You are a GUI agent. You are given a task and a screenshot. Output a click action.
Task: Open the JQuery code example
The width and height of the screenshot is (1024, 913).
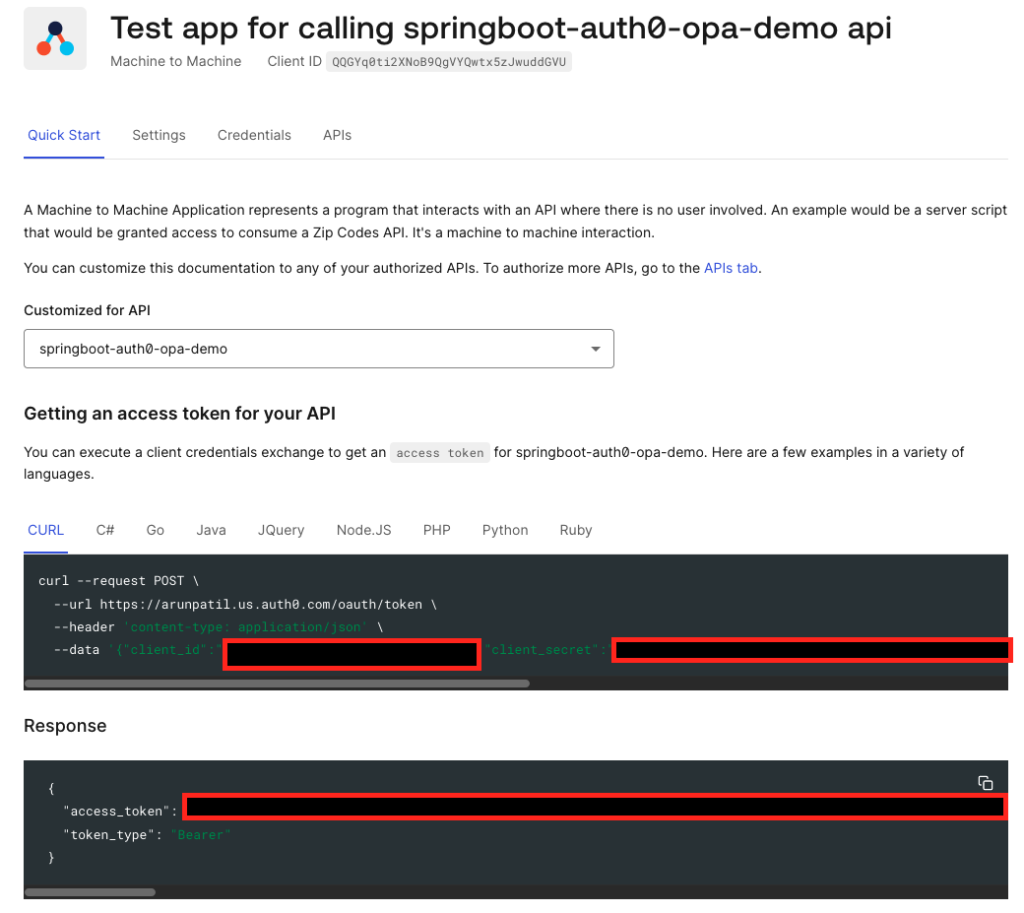coord(281,530)
